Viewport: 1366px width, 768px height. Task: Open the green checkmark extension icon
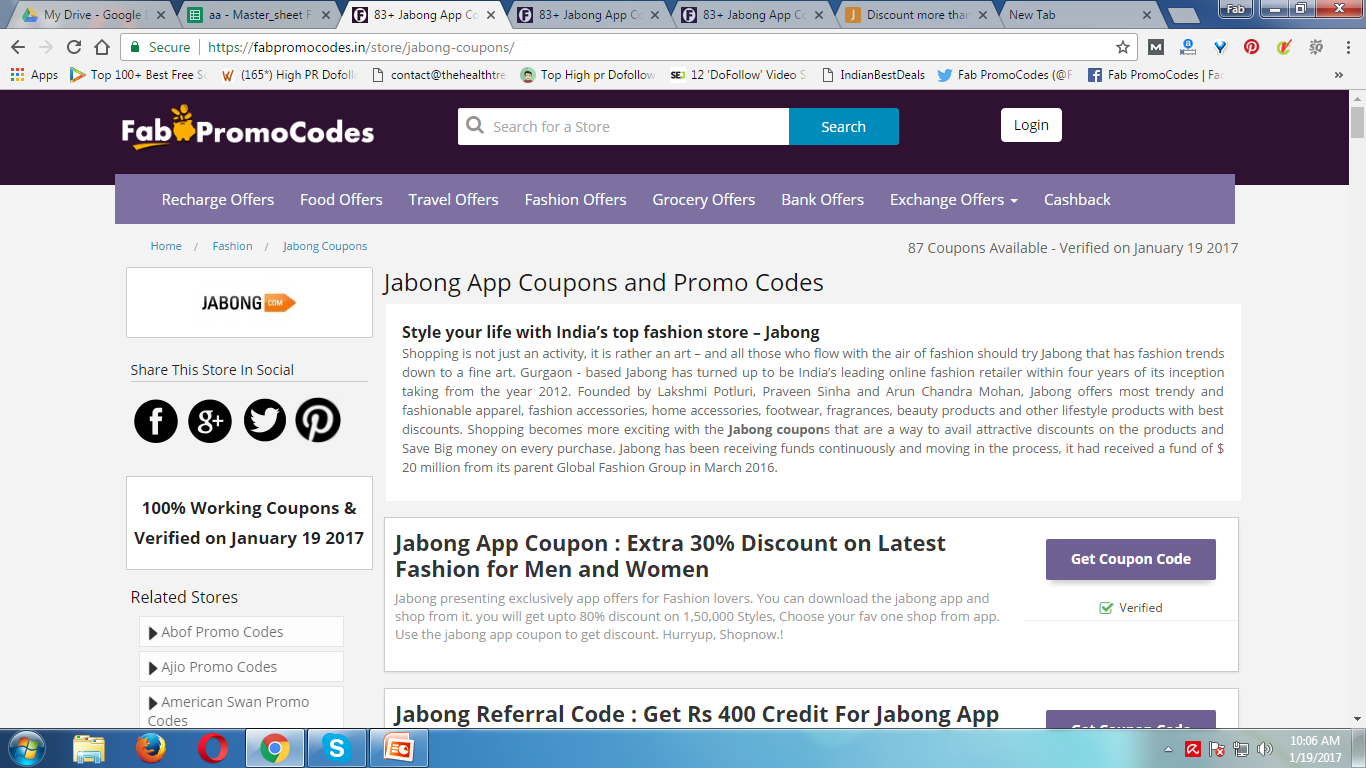pyautogui.click(x=1284, y=47)
